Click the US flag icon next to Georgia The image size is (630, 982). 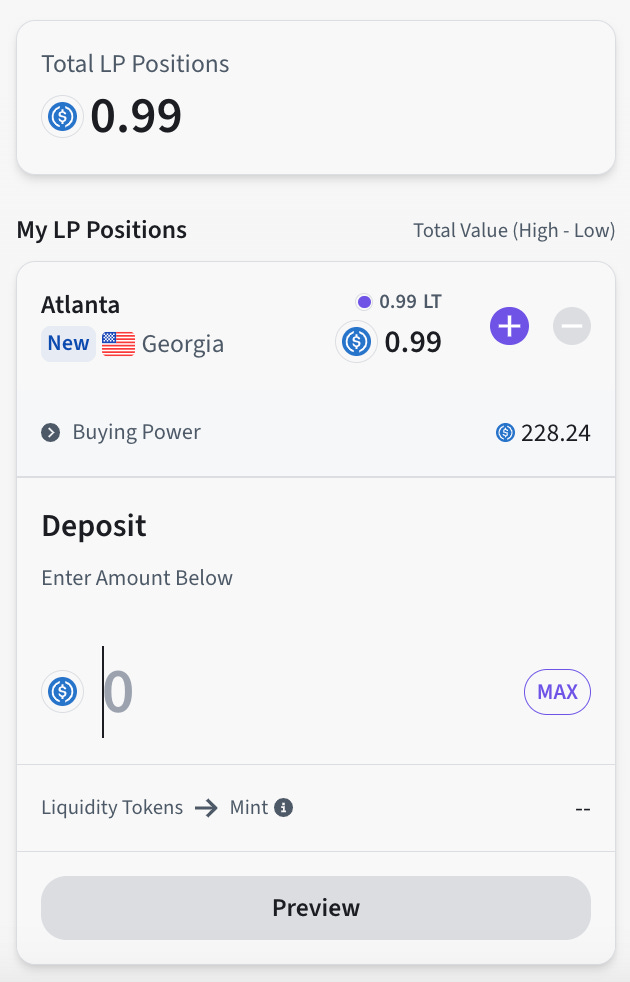tap(118, 344)
